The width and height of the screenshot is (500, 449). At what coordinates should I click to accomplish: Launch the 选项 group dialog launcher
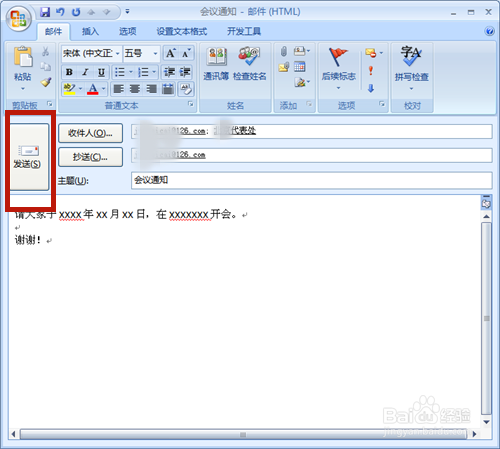click(x=382, y=104)
